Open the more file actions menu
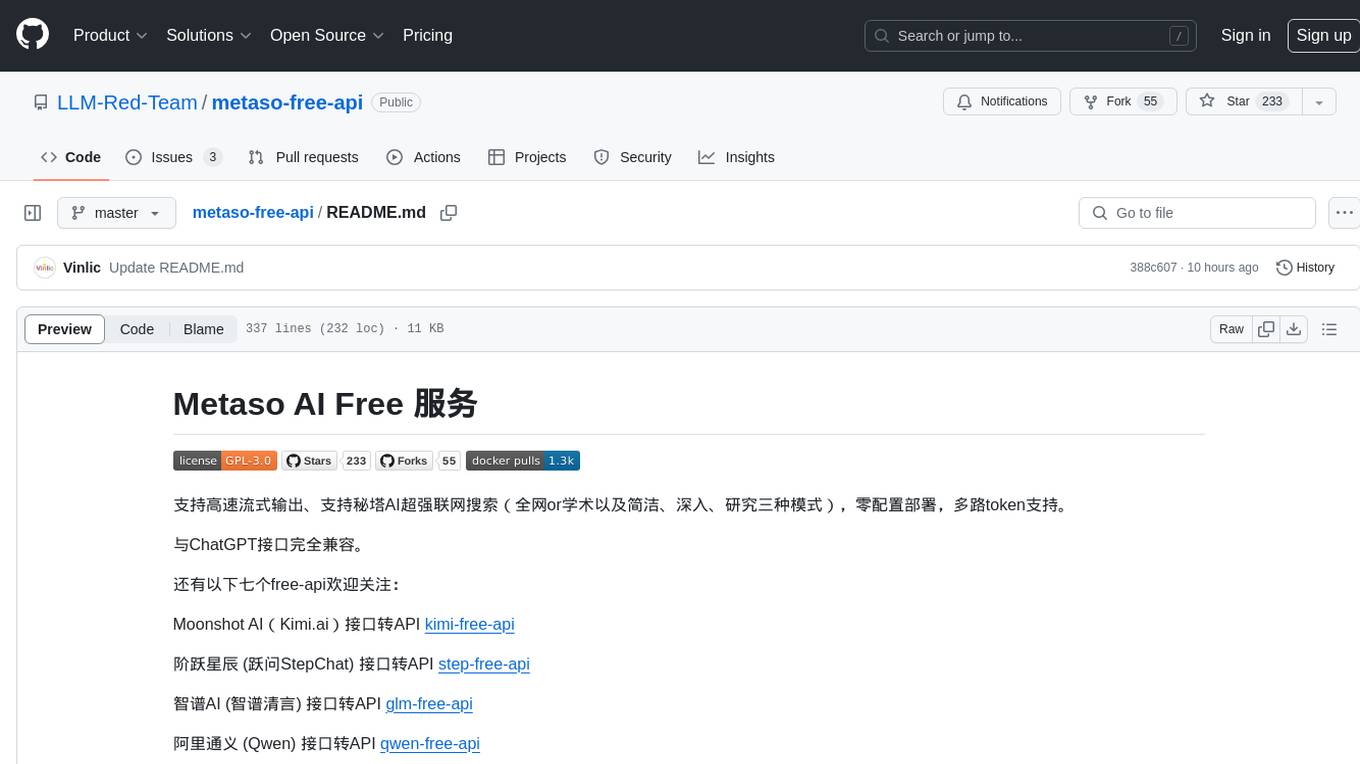 tap(1344, 213)
